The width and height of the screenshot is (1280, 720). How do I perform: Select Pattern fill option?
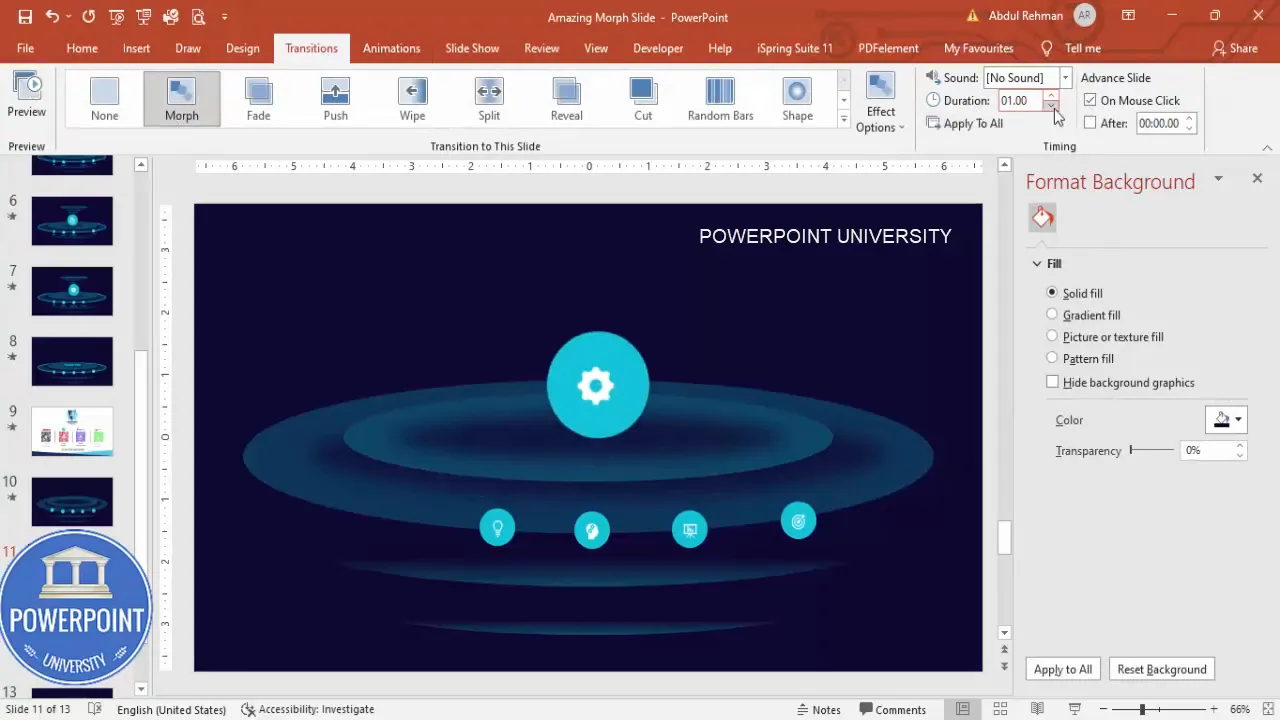(x=1080, y=358)
